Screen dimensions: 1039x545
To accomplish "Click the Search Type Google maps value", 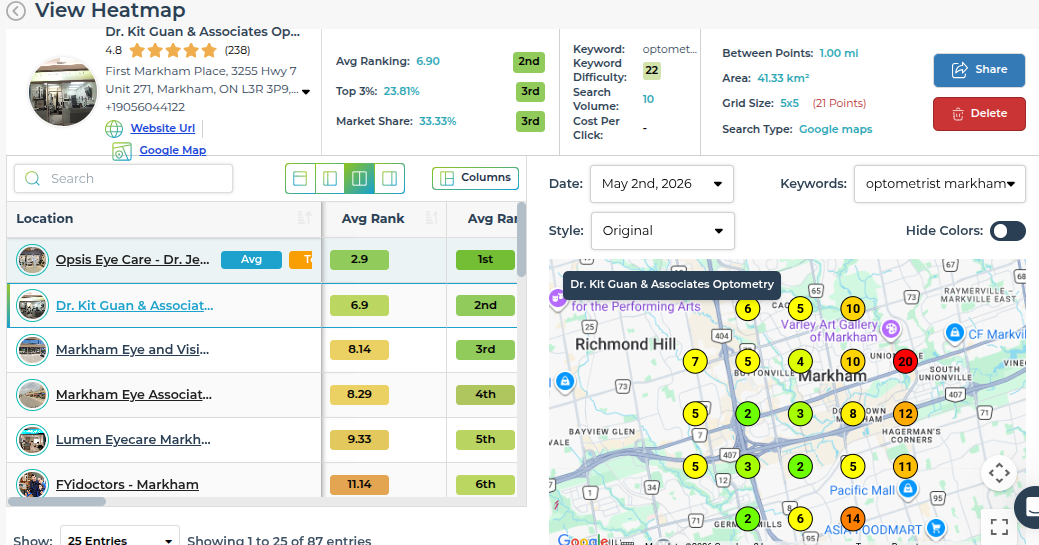I will pos(836,129).
